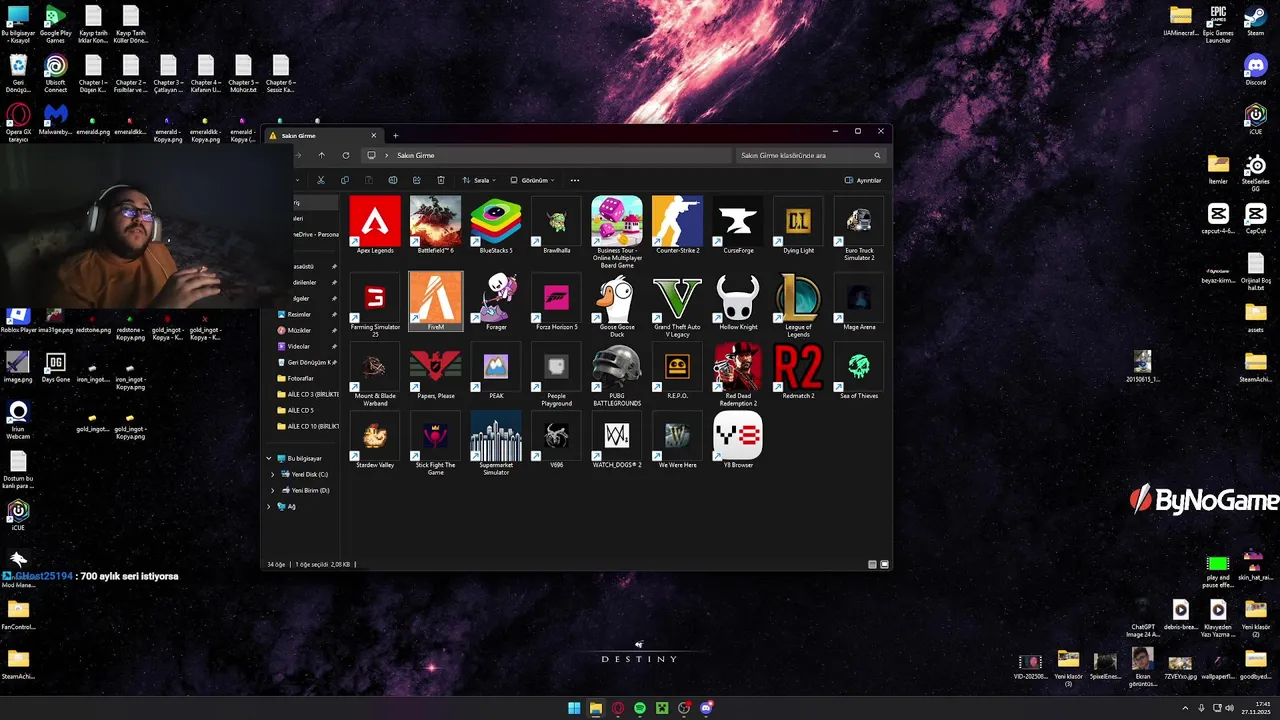Select the Battlefield 6 shortcut
The width and height of the screenshot is (1280, 720).
pyautogui.click(x=435, y=226)
